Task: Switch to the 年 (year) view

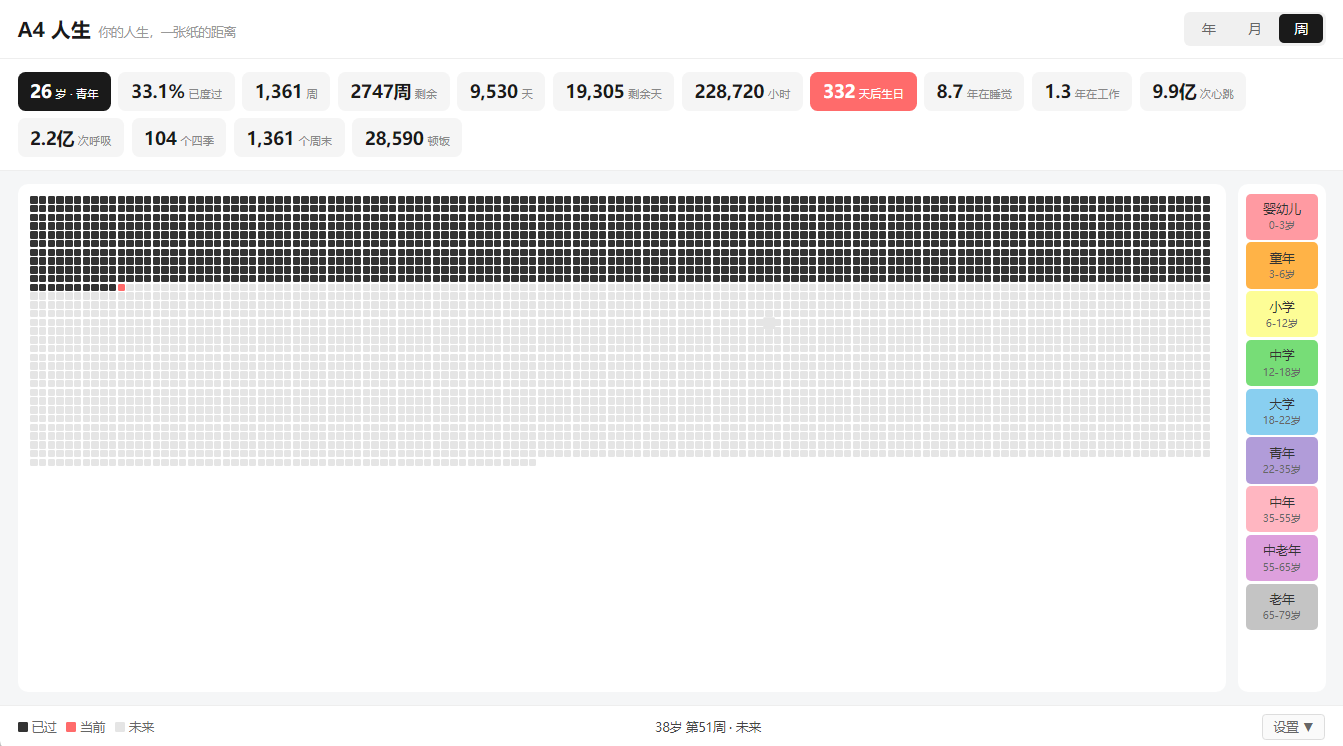Action: coord(1209,29)
